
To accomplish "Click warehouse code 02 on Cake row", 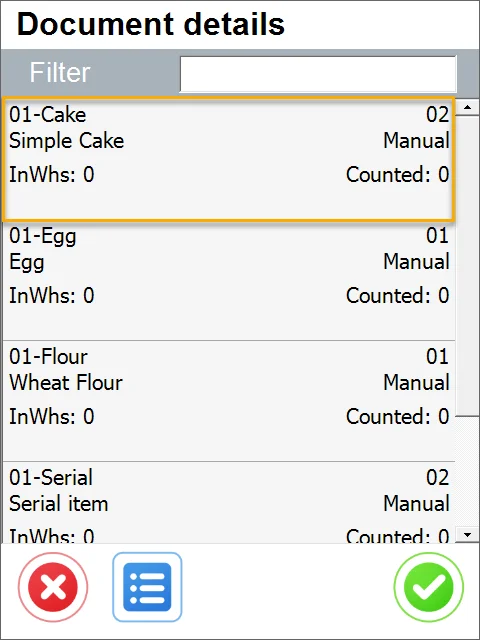I will (438, 114).
